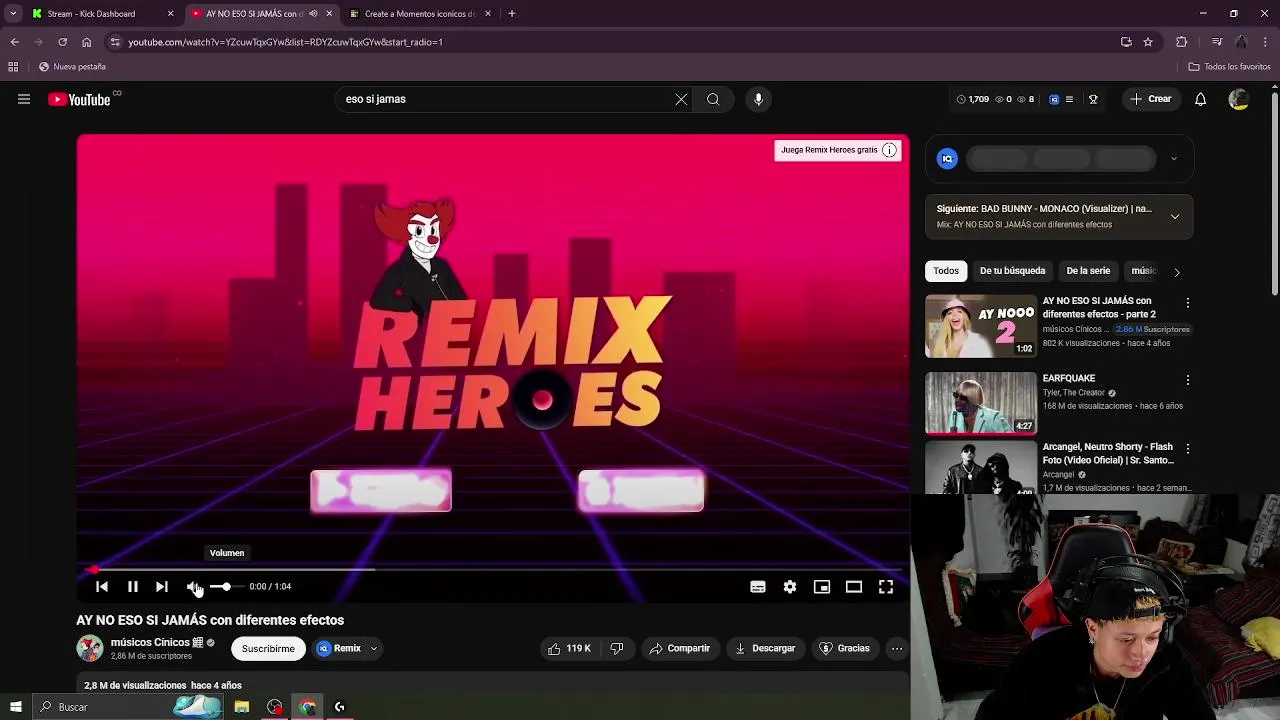This screenshot has height=720, width=1280.
Task: Open more actions three-dot menu
Action: pyautogui.click(x=897, y=649)
